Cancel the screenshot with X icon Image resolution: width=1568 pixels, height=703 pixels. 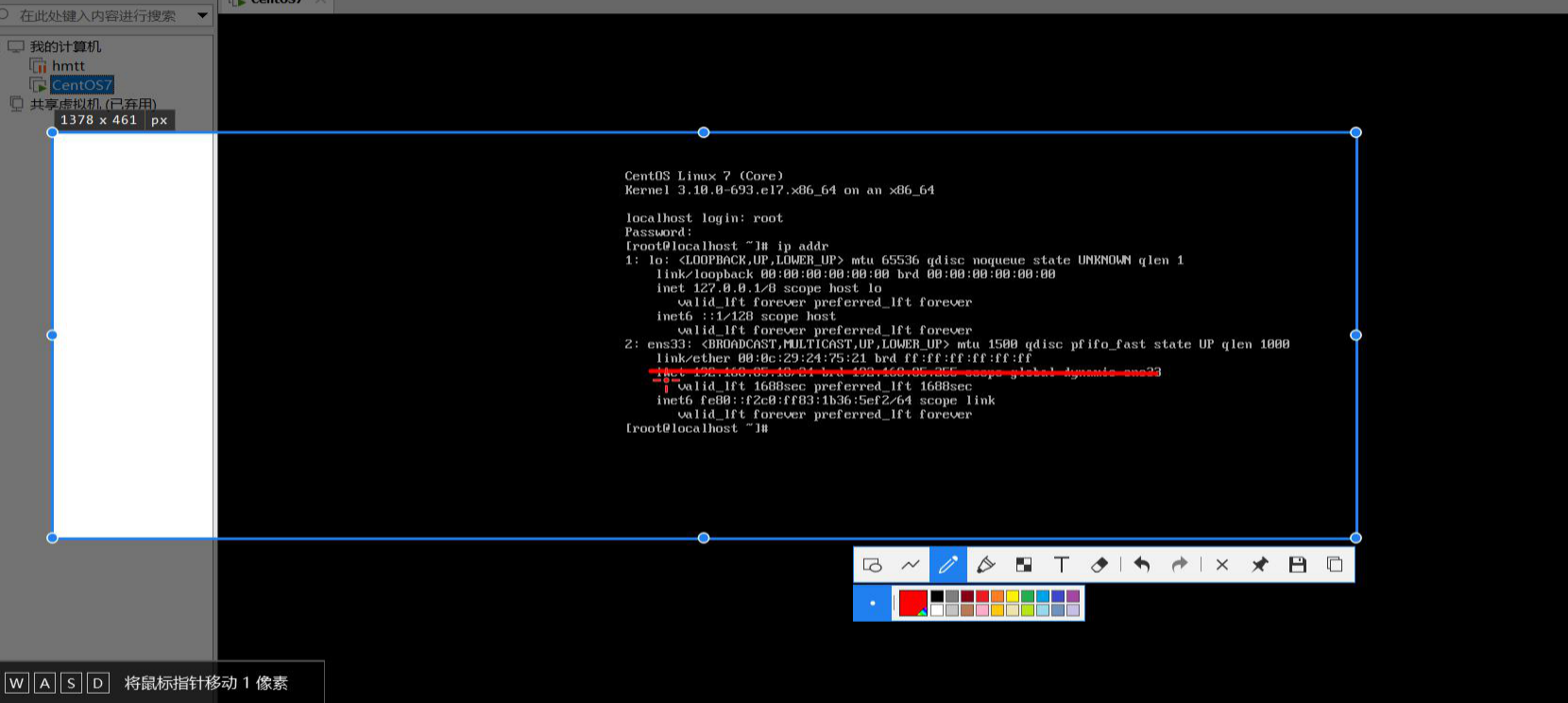click(x=1222, y=564)
